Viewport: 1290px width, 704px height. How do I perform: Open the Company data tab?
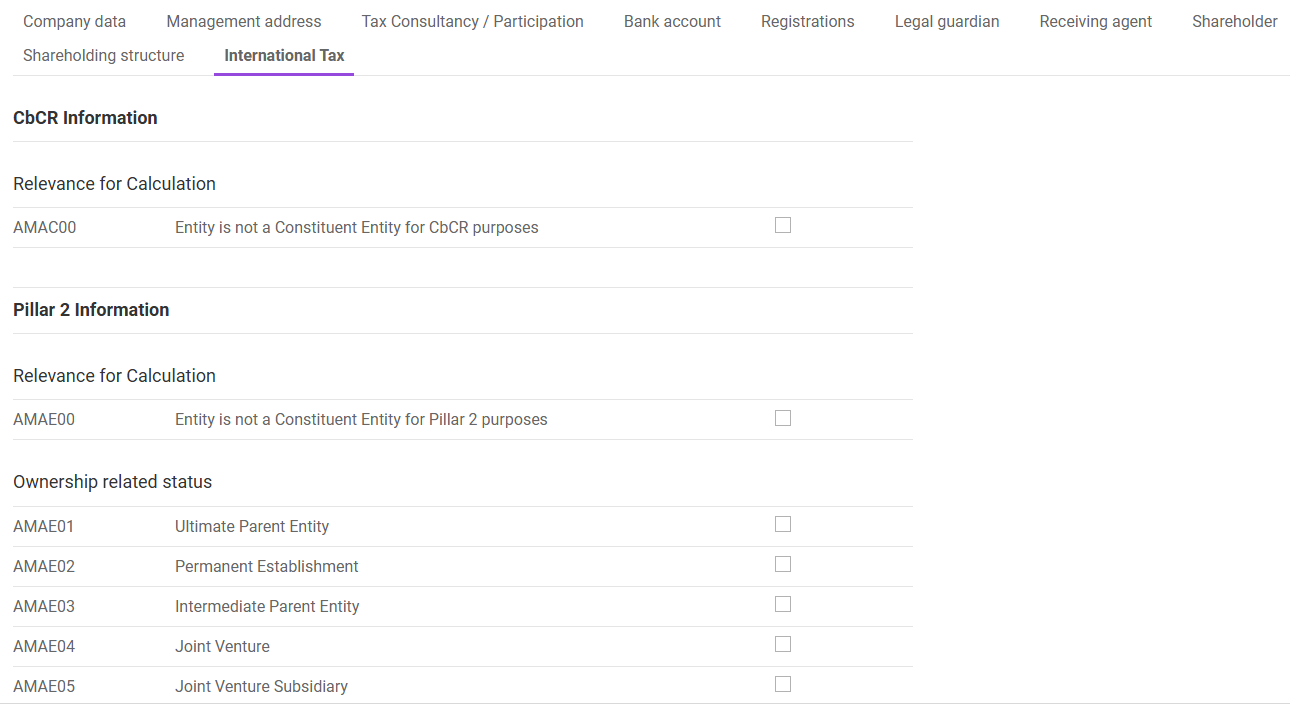[x=74, y=21]
